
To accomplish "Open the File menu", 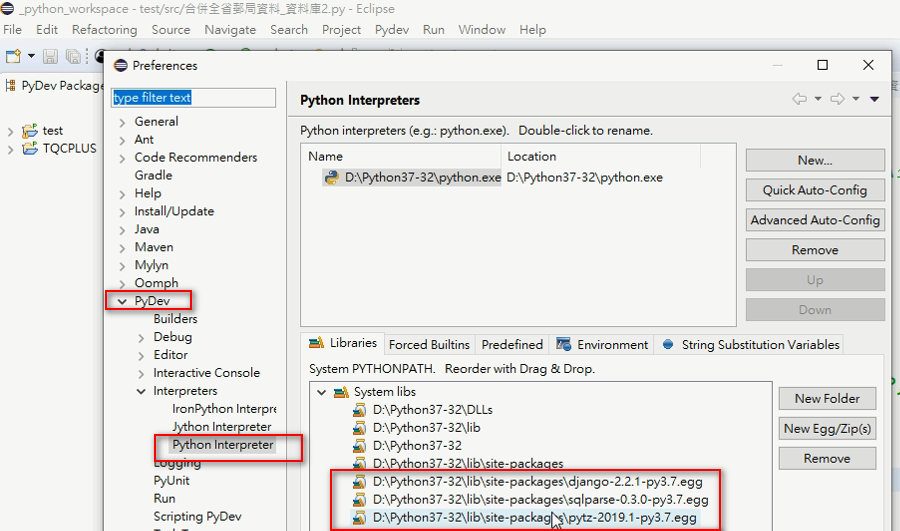I will click(x=13, y=29).
